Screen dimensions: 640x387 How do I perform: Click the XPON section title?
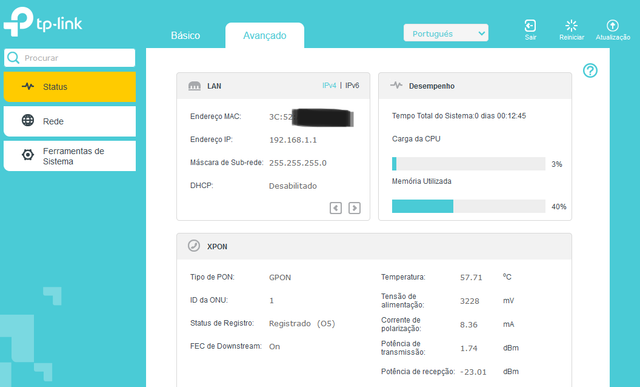pyautogui.click(x=217, y=247)
